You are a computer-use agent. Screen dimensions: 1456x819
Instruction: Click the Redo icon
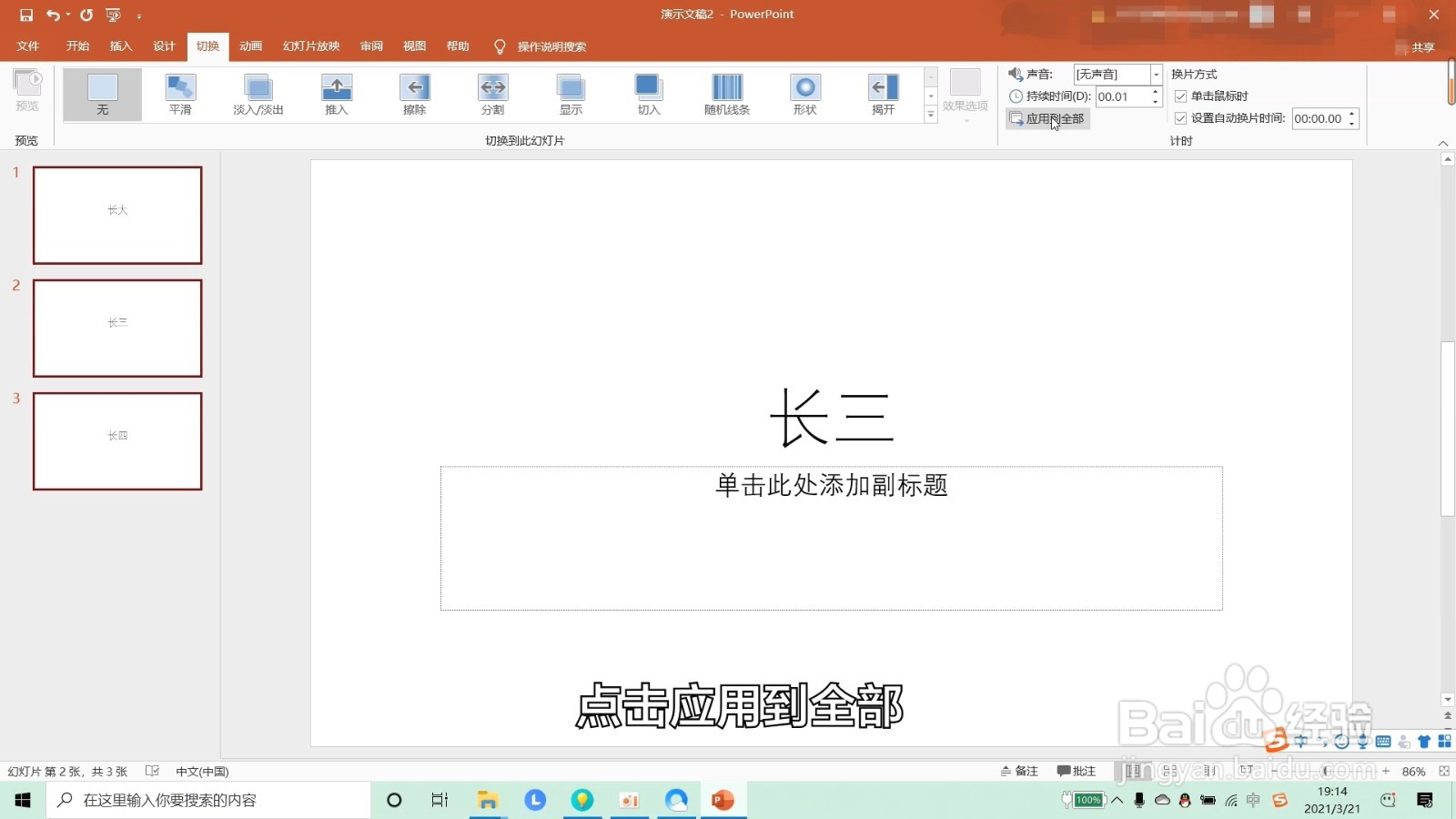click(86, 15)
